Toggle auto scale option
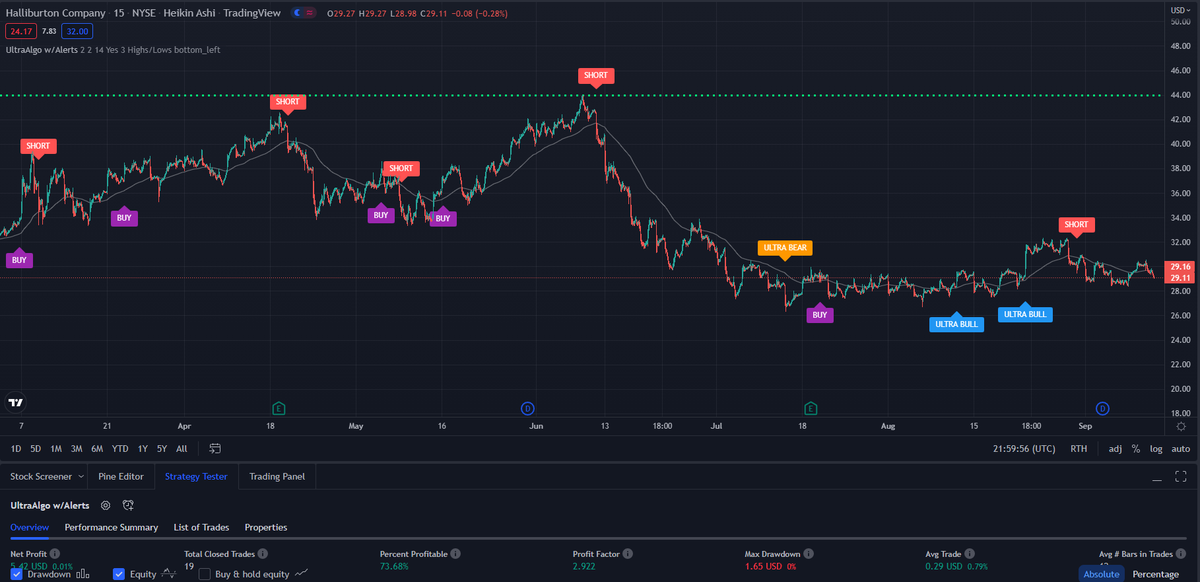Image resolution: width=1200 pixels, height=582 pixels. pos(1180,449)
